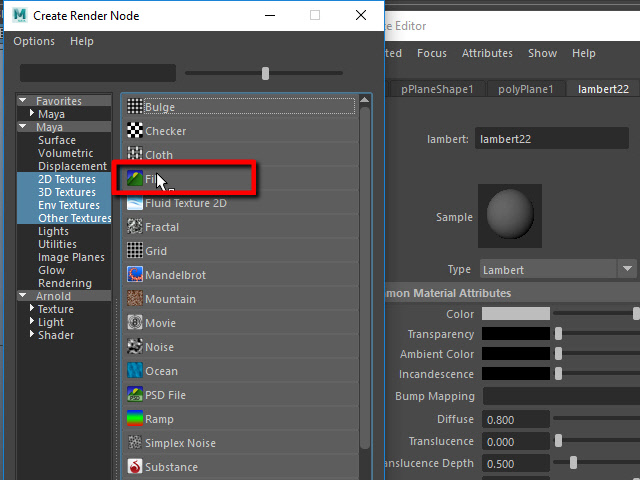This screenshot has height=480, width=640.
Task: Click the Mountain texture icon
Action: pyautogui.click(x=135, y=299)
